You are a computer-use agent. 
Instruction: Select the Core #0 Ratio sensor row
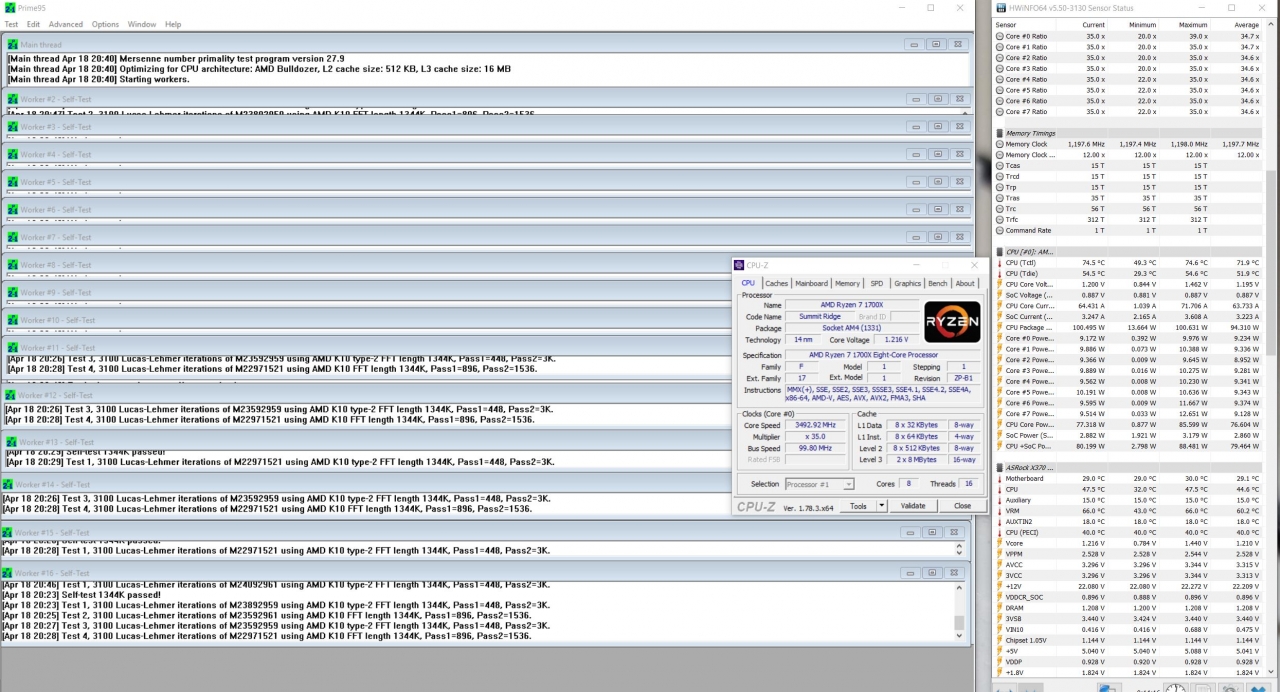pos(1127,36)
